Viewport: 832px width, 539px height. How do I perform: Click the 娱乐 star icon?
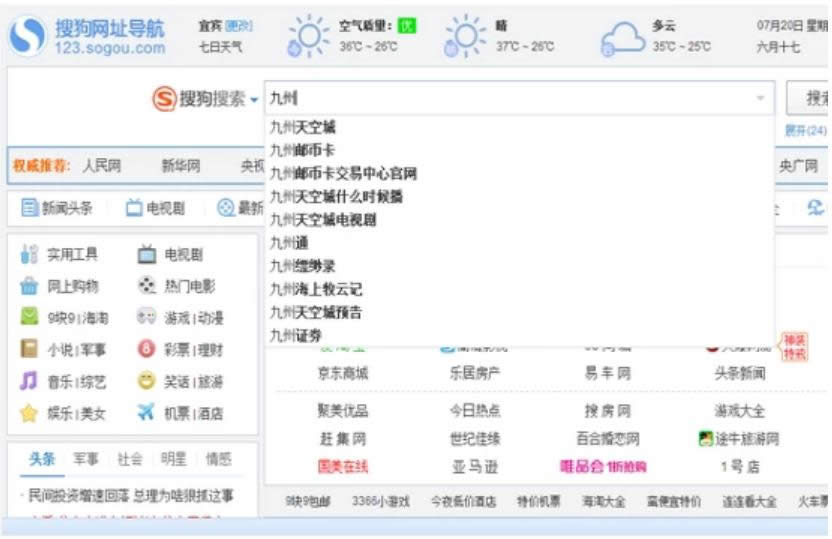coord(29,412)
